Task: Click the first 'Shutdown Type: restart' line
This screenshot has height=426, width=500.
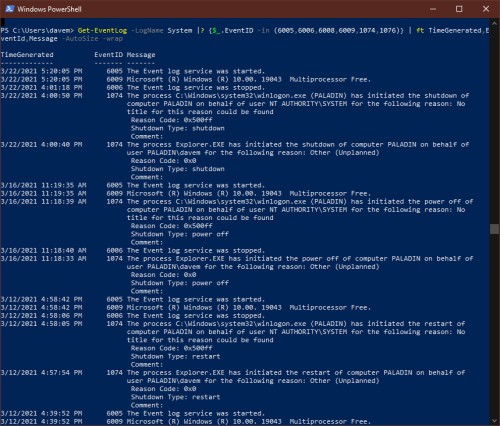Action: point(176,356)
